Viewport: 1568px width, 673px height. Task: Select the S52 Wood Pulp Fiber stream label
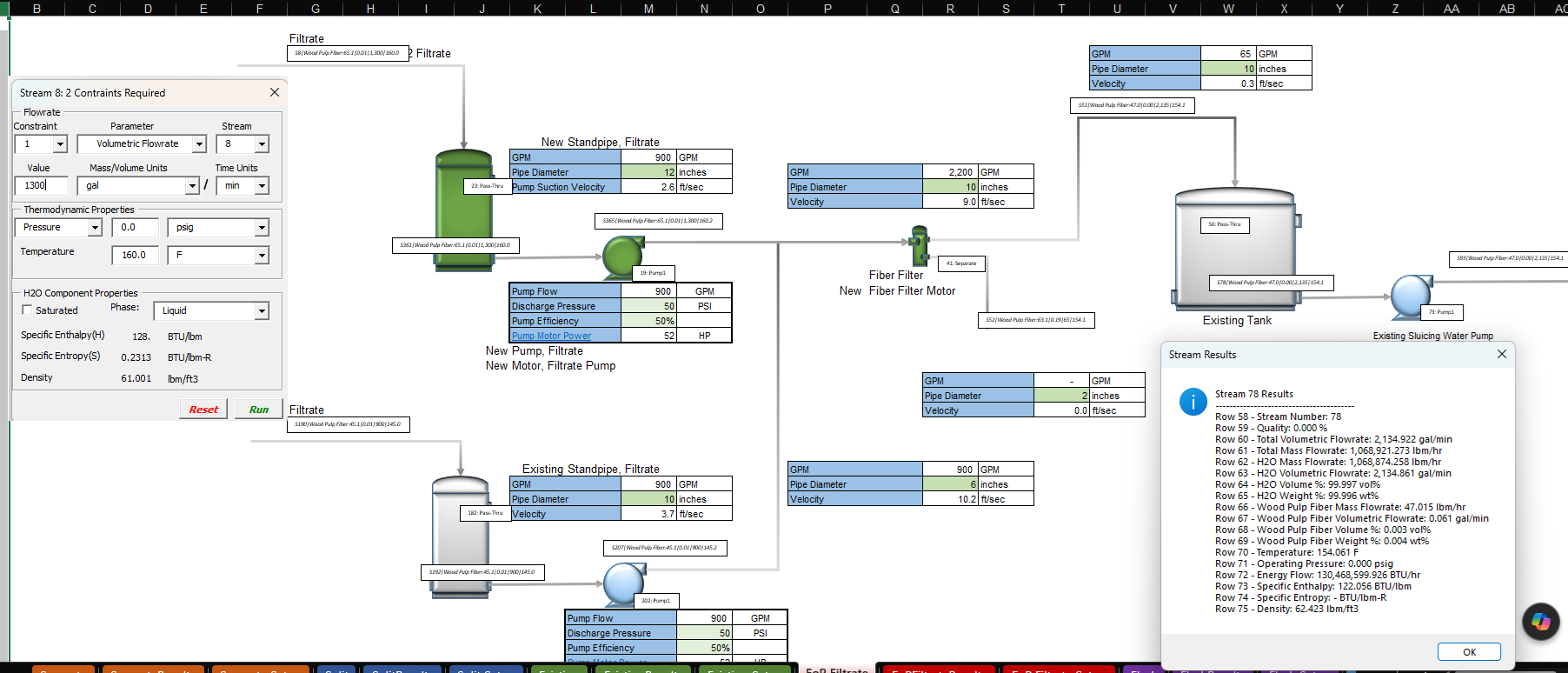point(1036,320)
